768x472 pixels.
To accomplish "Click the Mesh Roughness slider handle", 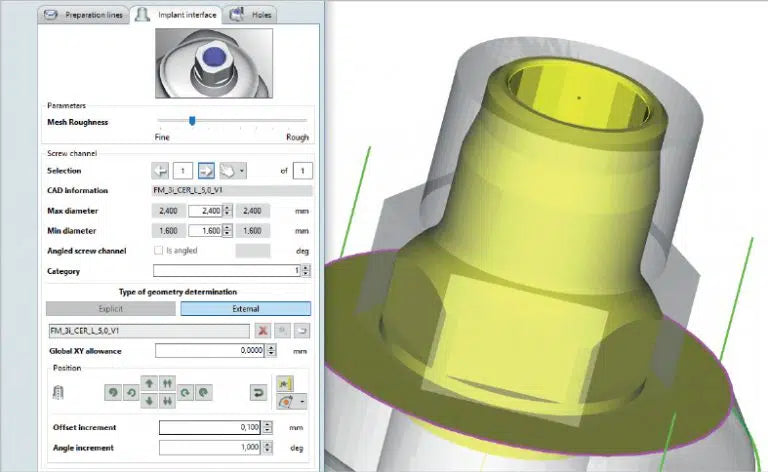I will tap(192, 122).
